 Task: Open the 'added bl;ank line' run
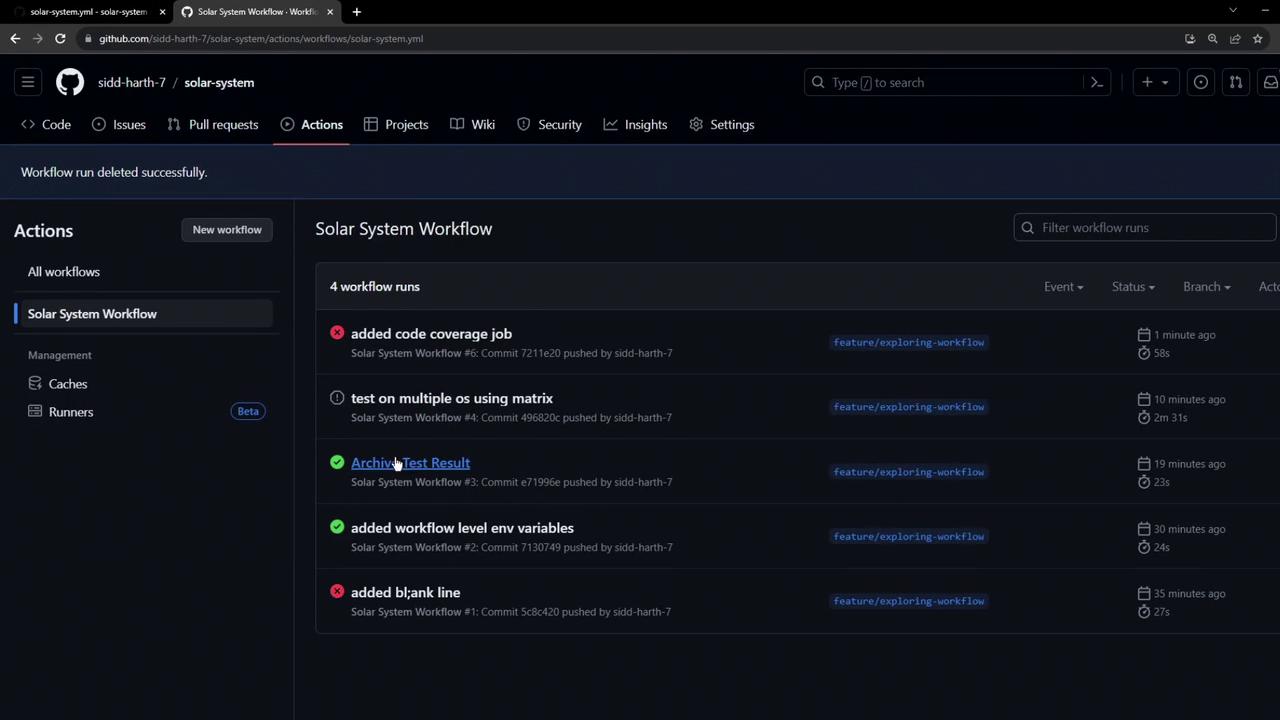click(405, 592)
